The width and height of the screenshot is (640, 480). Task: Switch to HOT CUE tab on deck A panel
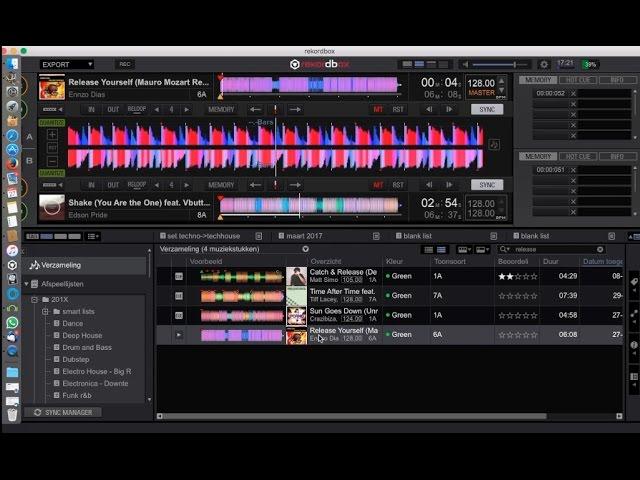[x=578, y=80]
